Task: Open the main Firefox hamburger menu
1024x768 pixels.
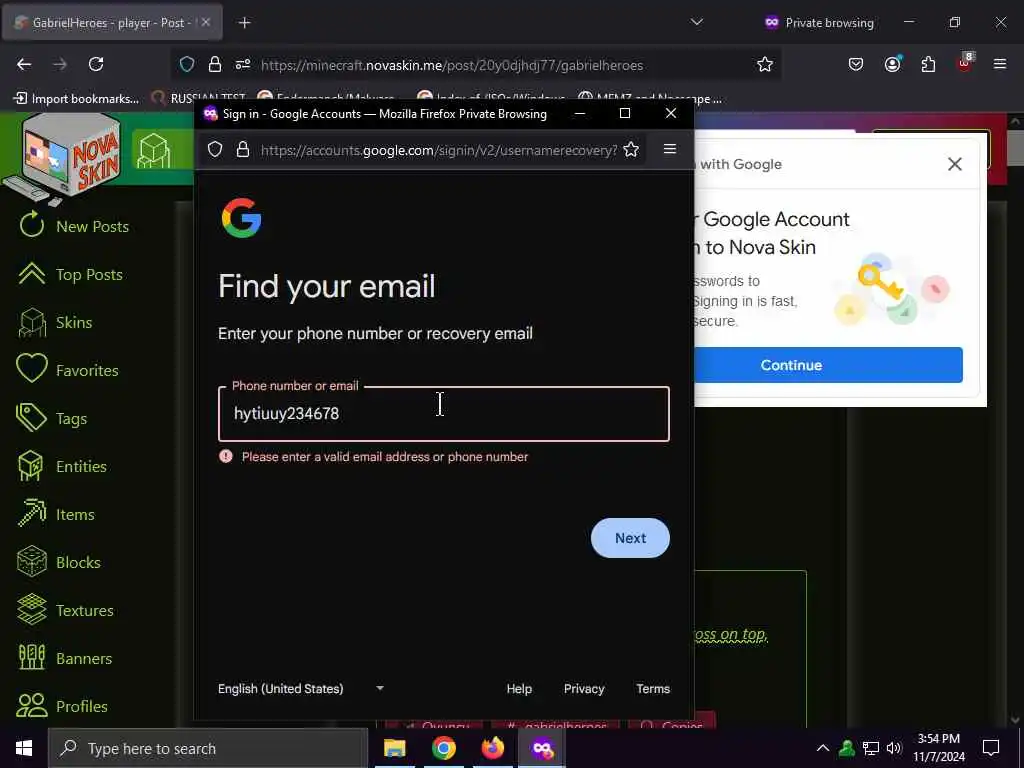Action: pyautogui.click(x=1000, y=64)
